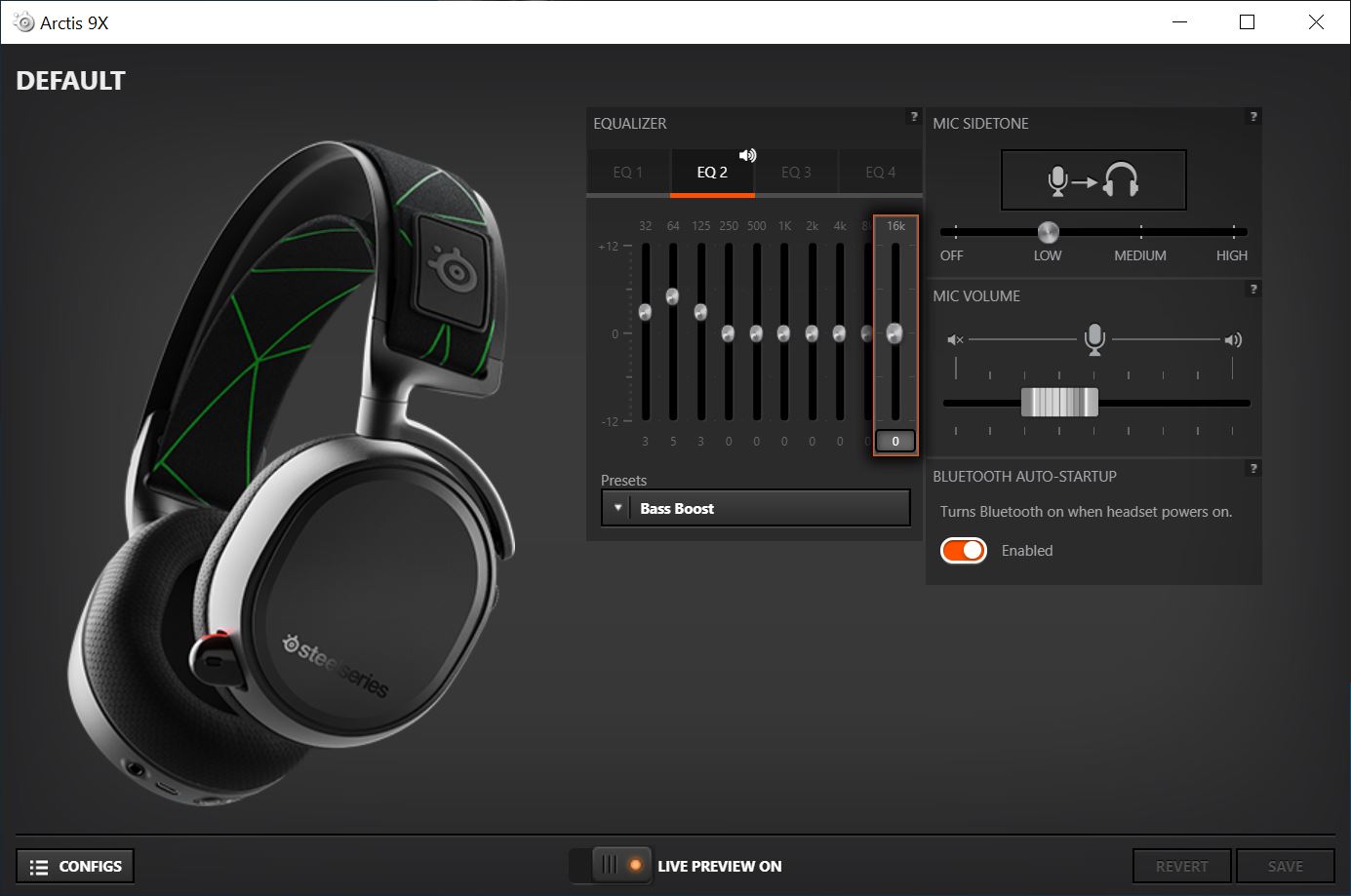Click the loud speaker icon in Mic Volume

click(1233, 339)
